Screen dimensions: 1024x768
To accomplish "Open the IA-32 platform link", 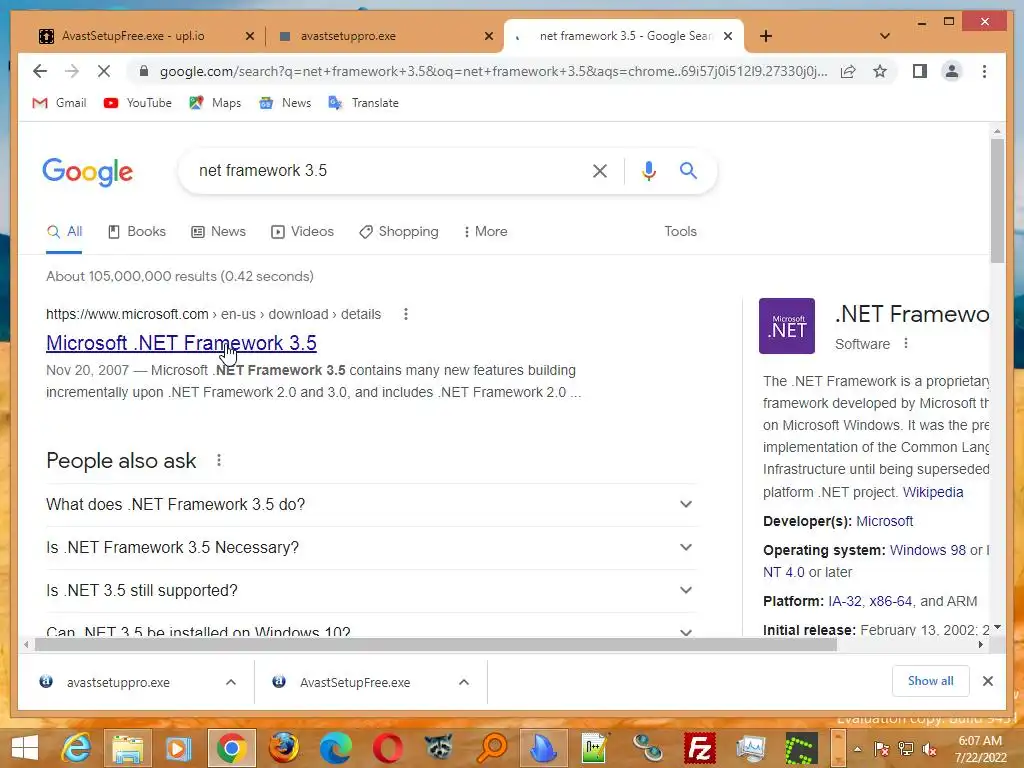I will coord(845,601).
